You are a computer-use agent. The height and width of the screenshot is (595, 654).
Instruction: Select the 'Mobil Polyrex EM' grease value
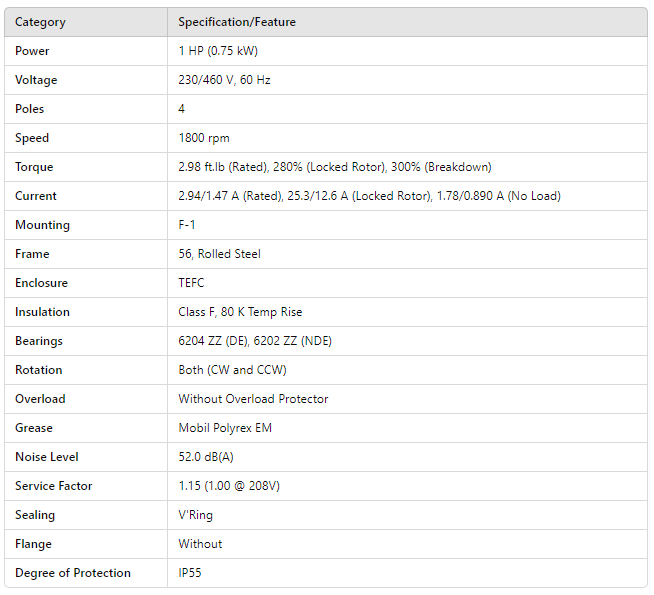coord(225,428)
